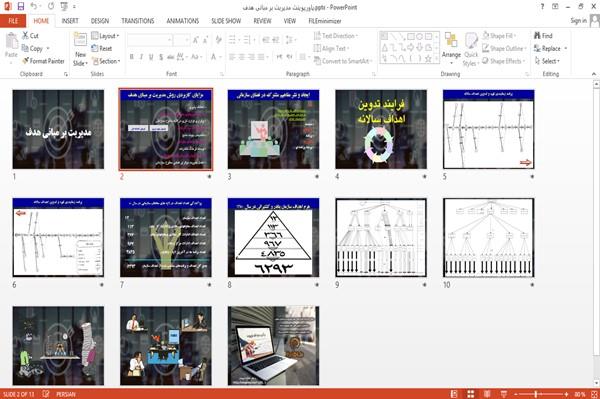Switch to the VIEW tab
The image size is (600, 399).
click(x=290, y=21)
